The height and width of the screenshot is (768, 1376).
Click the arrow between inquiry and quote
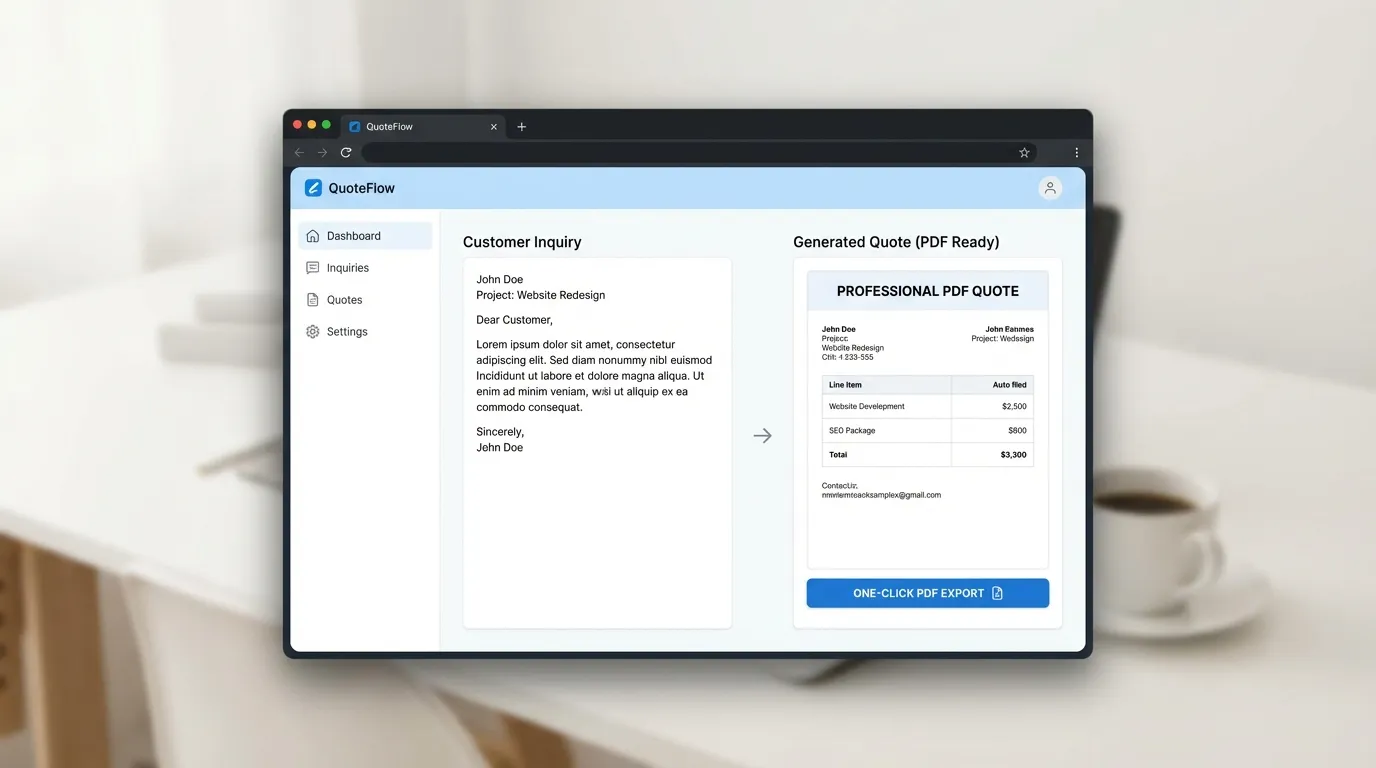pos(762,436)
